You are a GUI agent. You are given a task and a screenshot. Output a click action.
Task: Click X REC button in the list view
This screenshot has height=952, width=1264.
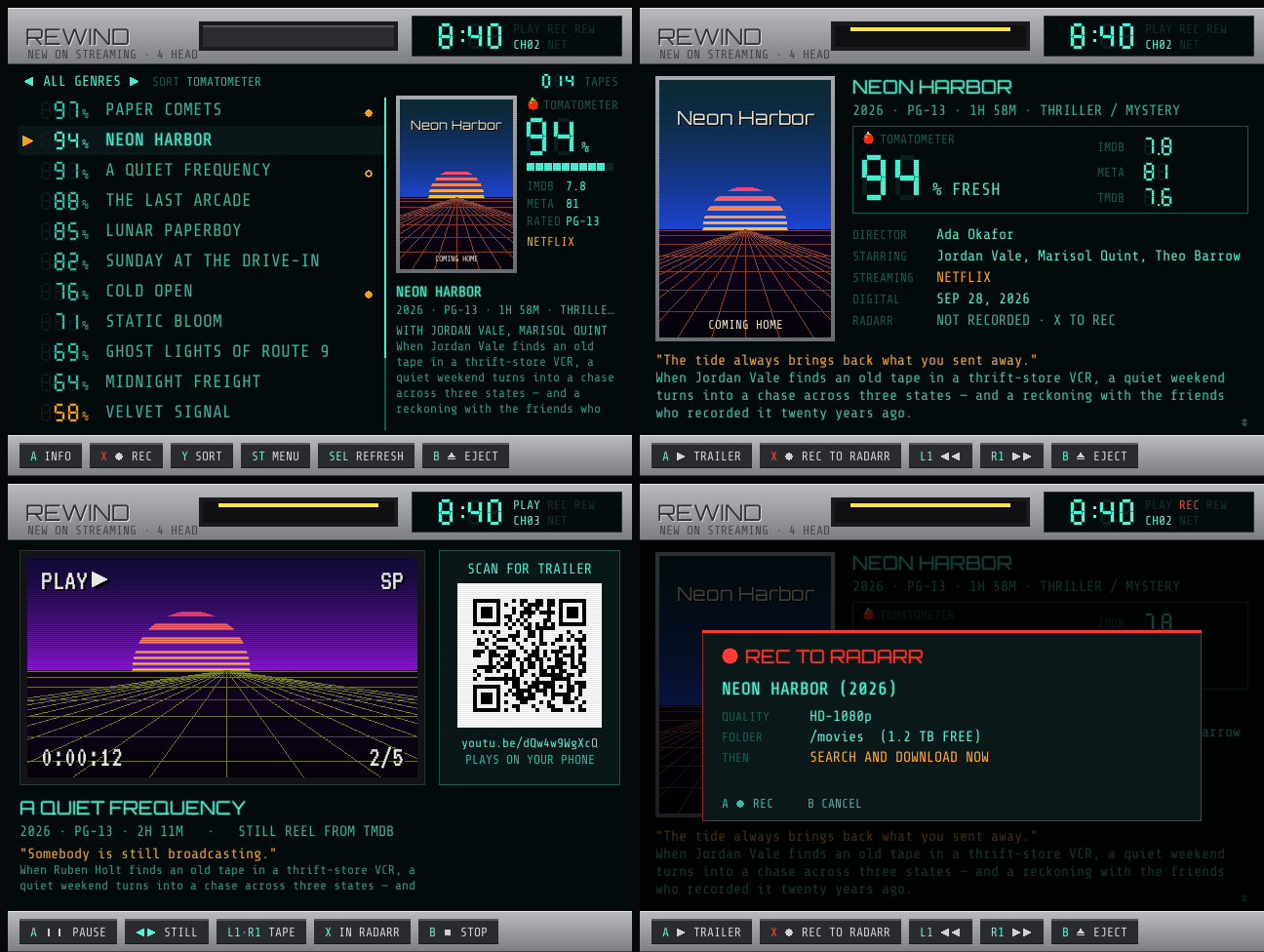[126, 456]
